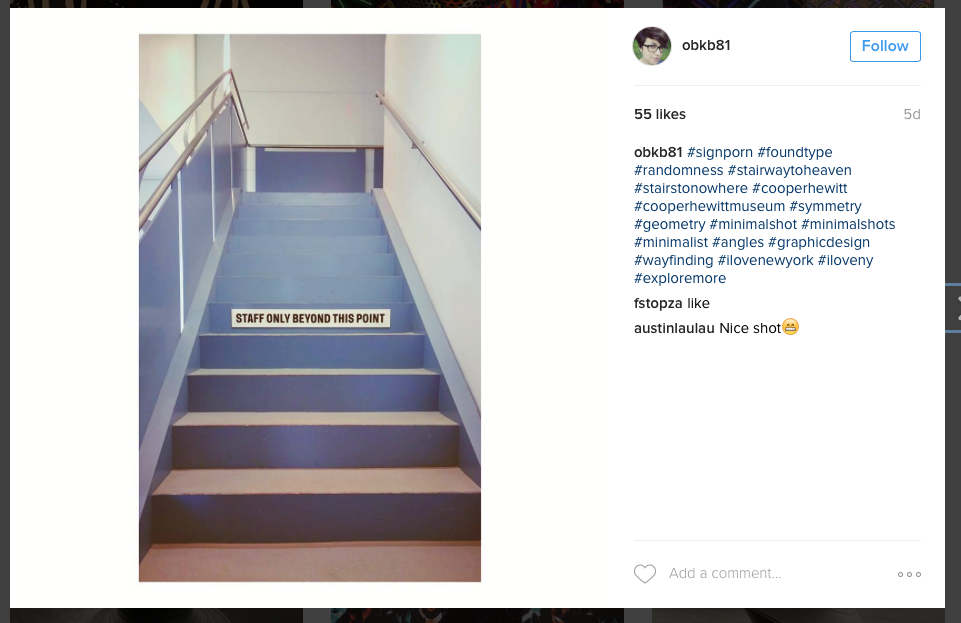Open the #stairwaytoheaven hashtag
Viewport: 961px width, 623px height.
tap(789, 170)
